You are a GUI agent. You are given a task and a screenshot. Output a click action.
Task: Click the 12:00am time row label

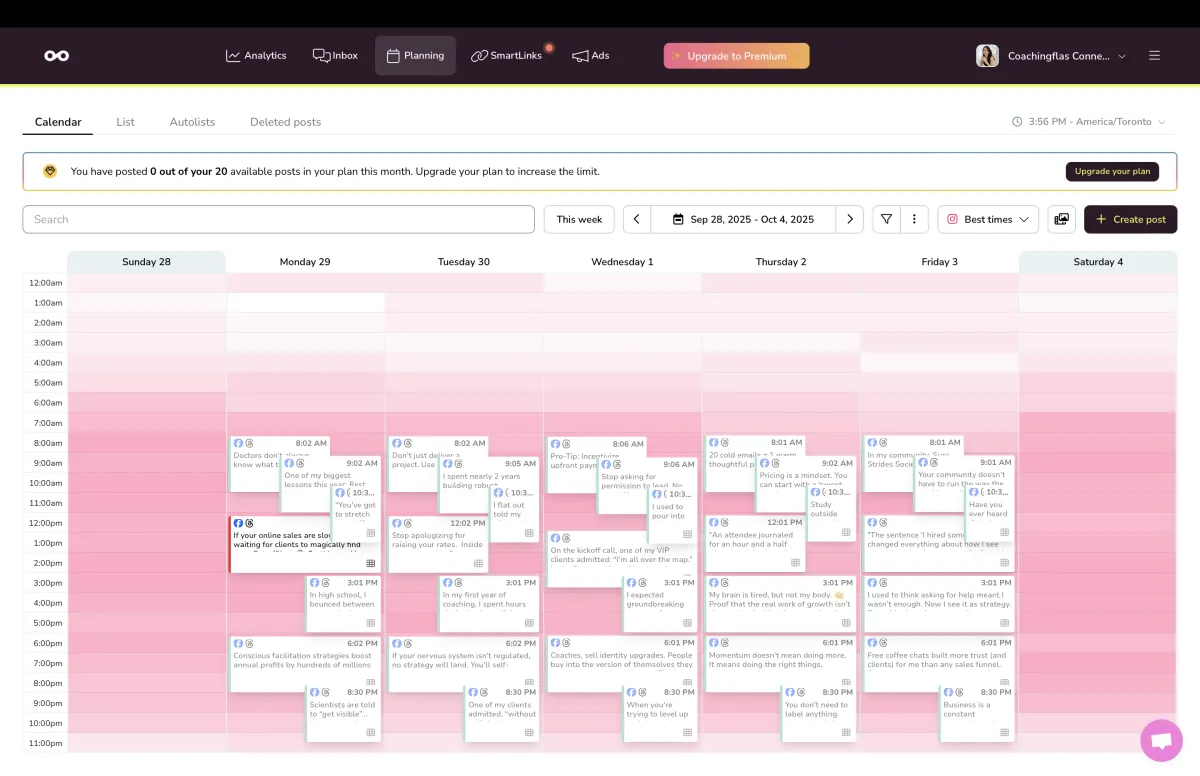(47, 283)
